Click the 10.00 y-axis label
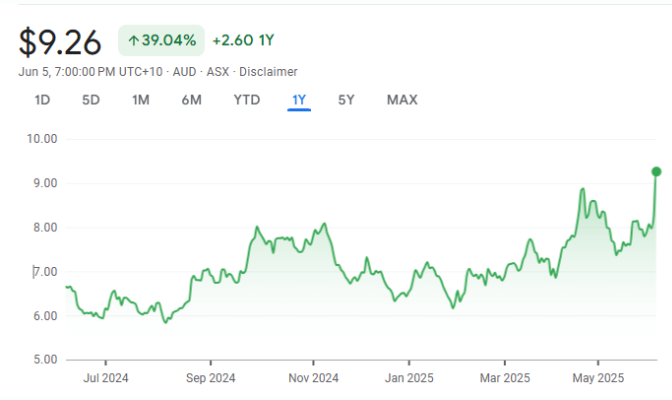Screen dimensions: 672x400 pos(42,139)
